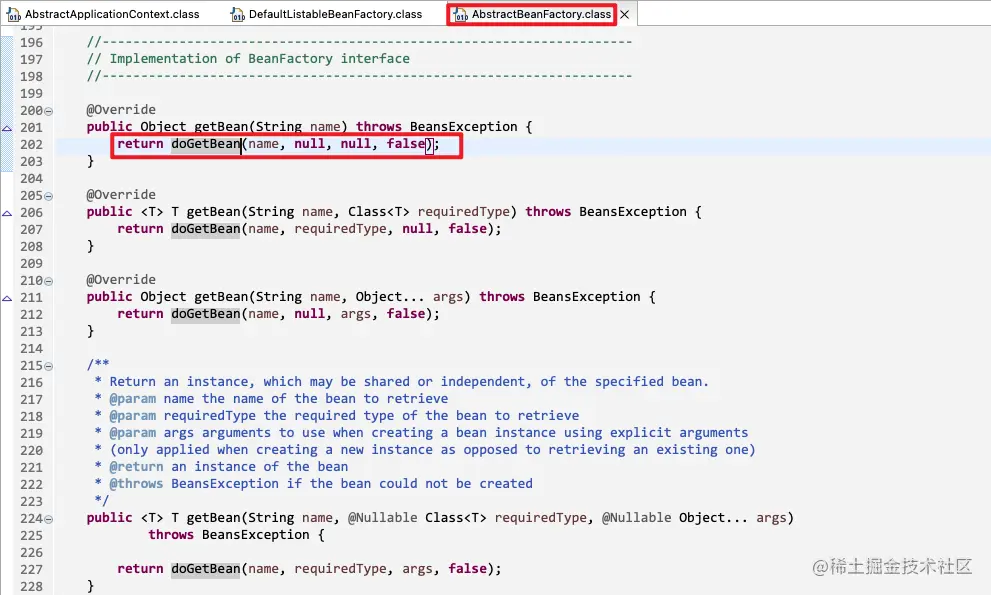Click line number 196 in gutter
Image resolution: width=991 pixels, height=595 pixels.
(32, 43)
